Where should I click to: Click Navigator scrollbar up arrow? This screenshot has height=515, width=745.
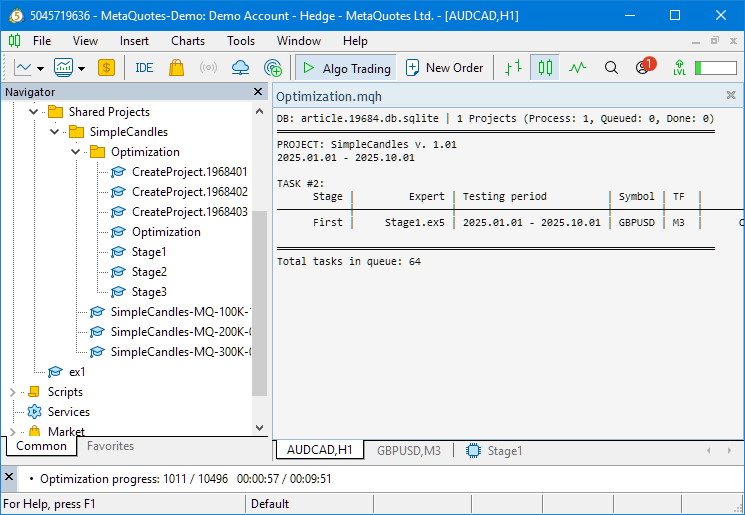259,111
